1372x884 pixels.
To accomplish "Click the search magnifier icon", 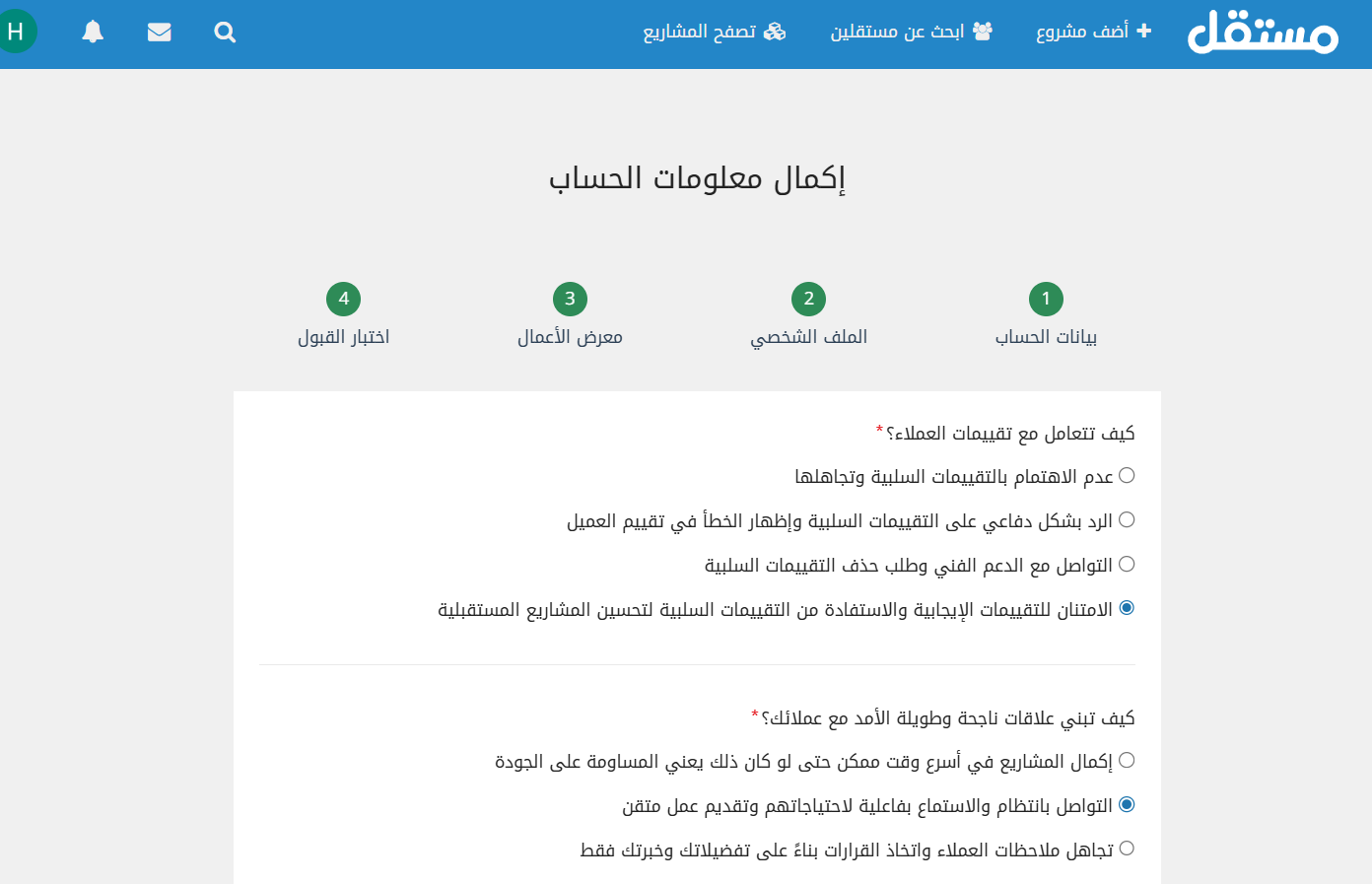I will tap(225, 33).
